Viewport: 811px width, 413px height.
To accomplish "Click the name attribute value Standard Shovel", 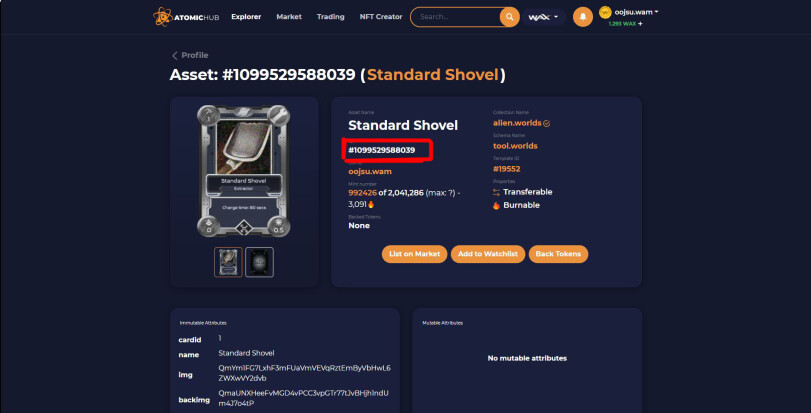I will click(246, 354).
